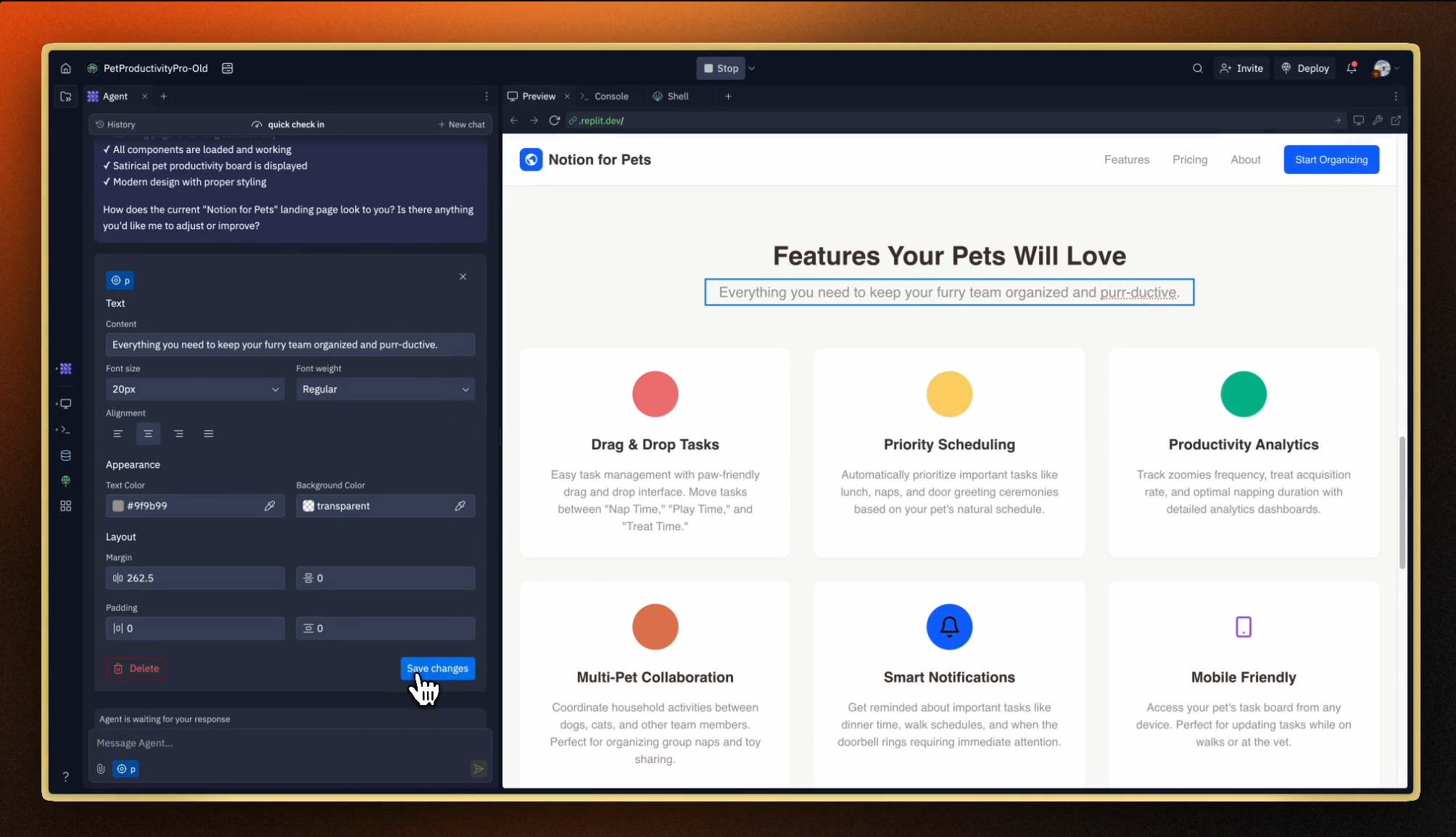
Task: Open preview in new browser tab
Action: [1396, 120]
